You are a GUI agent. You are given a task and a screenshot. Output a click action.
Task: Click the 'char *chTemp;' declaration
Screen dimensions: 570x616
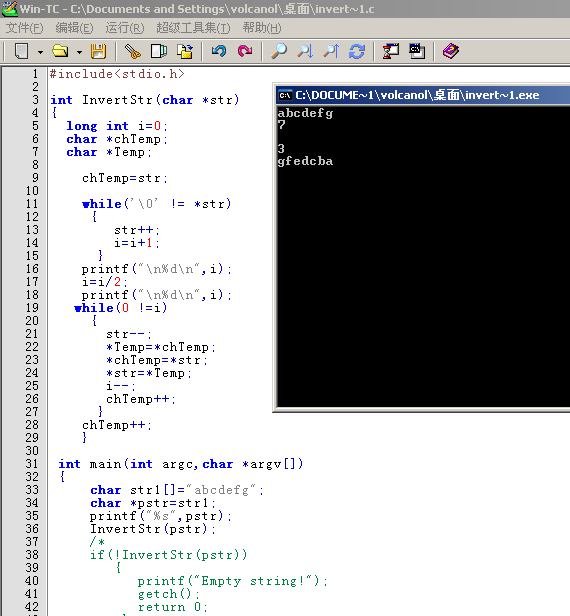117,139
